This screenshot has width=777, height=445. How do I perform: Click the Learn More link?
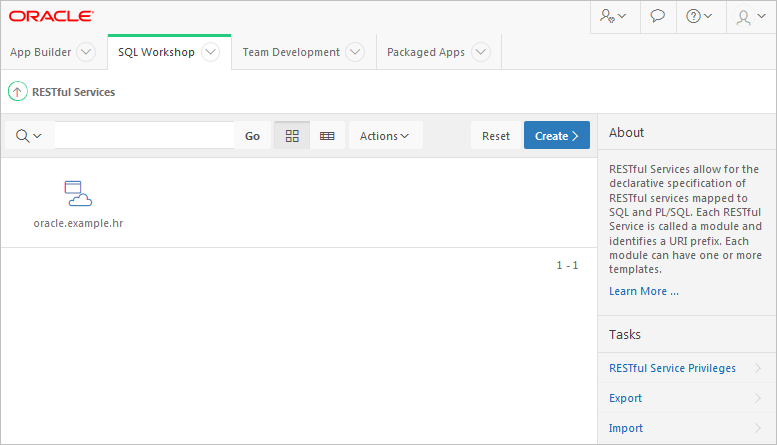pos(644,291)
